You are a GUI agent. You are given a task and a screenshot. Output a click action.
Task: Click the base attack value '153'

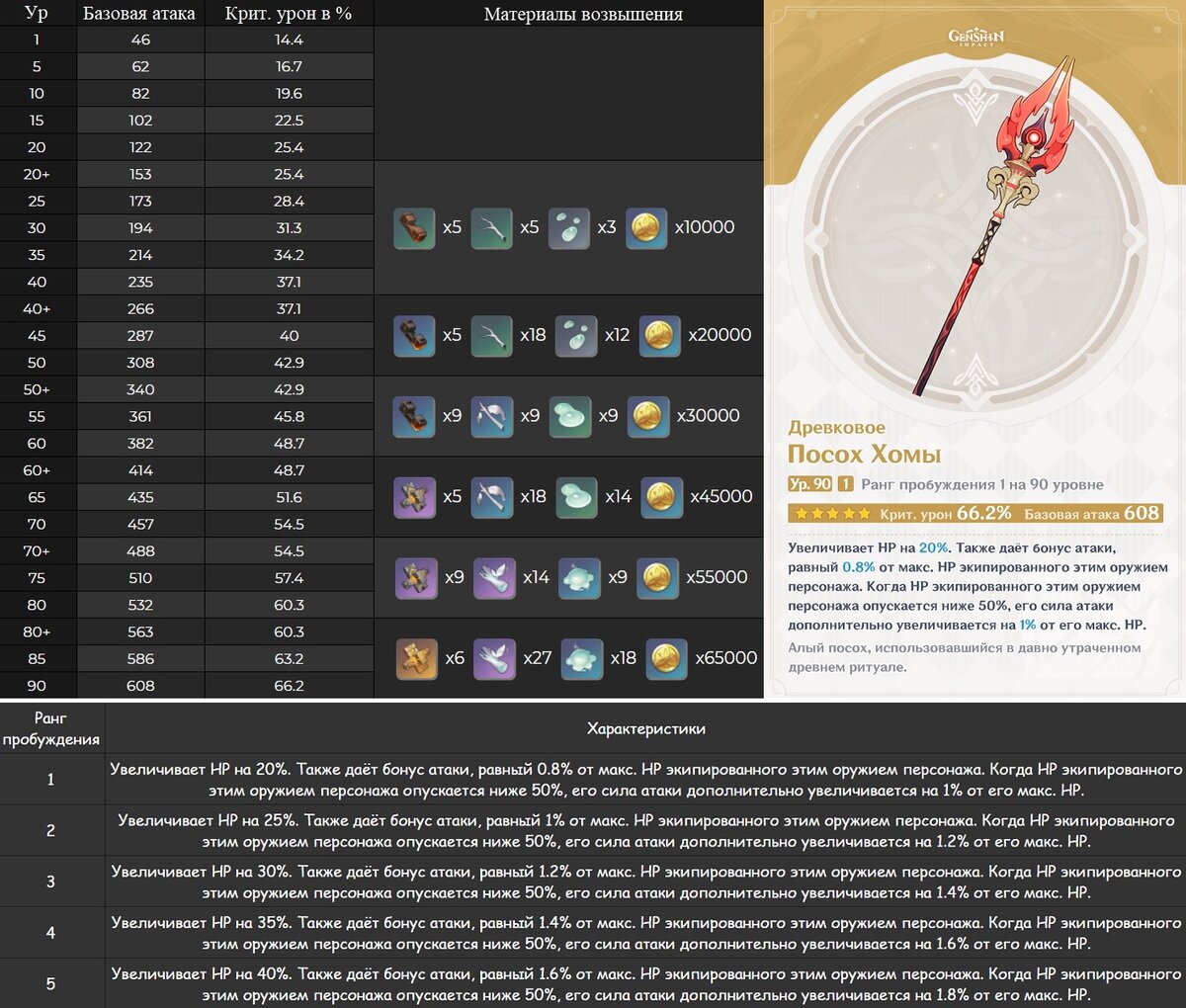click(x=140, y=174)
